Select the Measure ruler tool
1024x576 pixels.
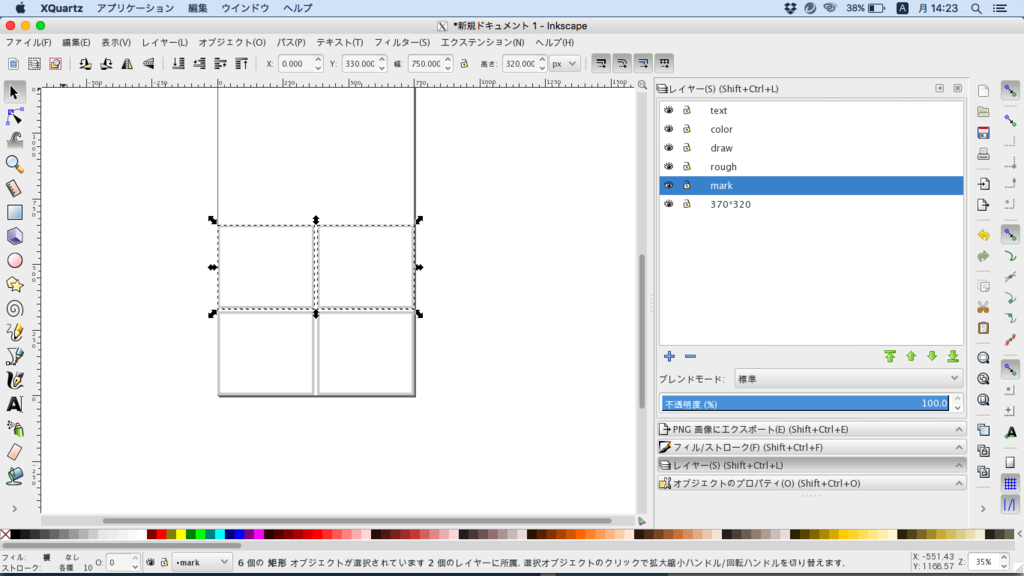pos(14,188)
